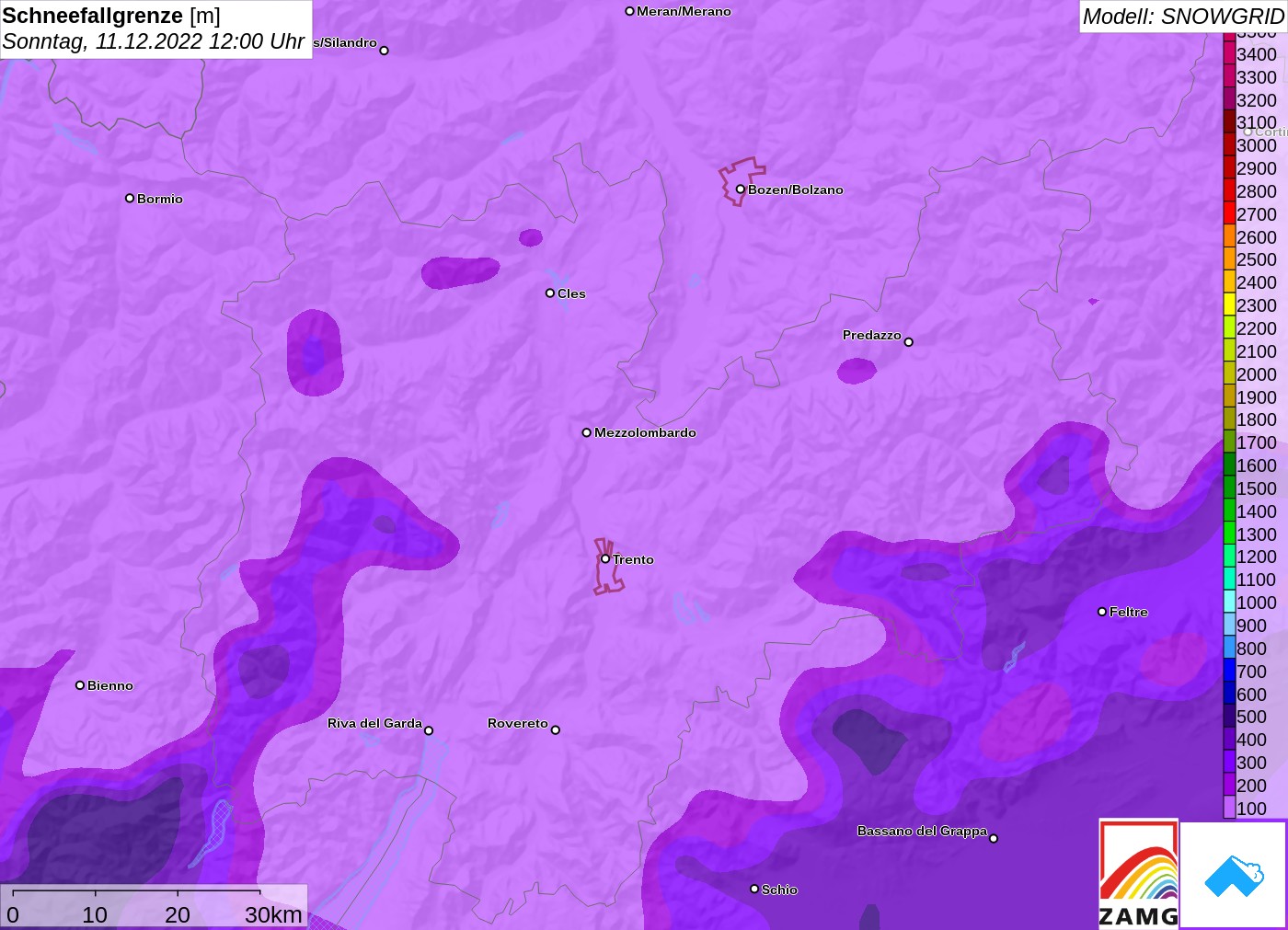This screenshot has width=1288, height=930.
Task: Select the 100 m purple legend swatch
Action: (x=1229, y=809)
